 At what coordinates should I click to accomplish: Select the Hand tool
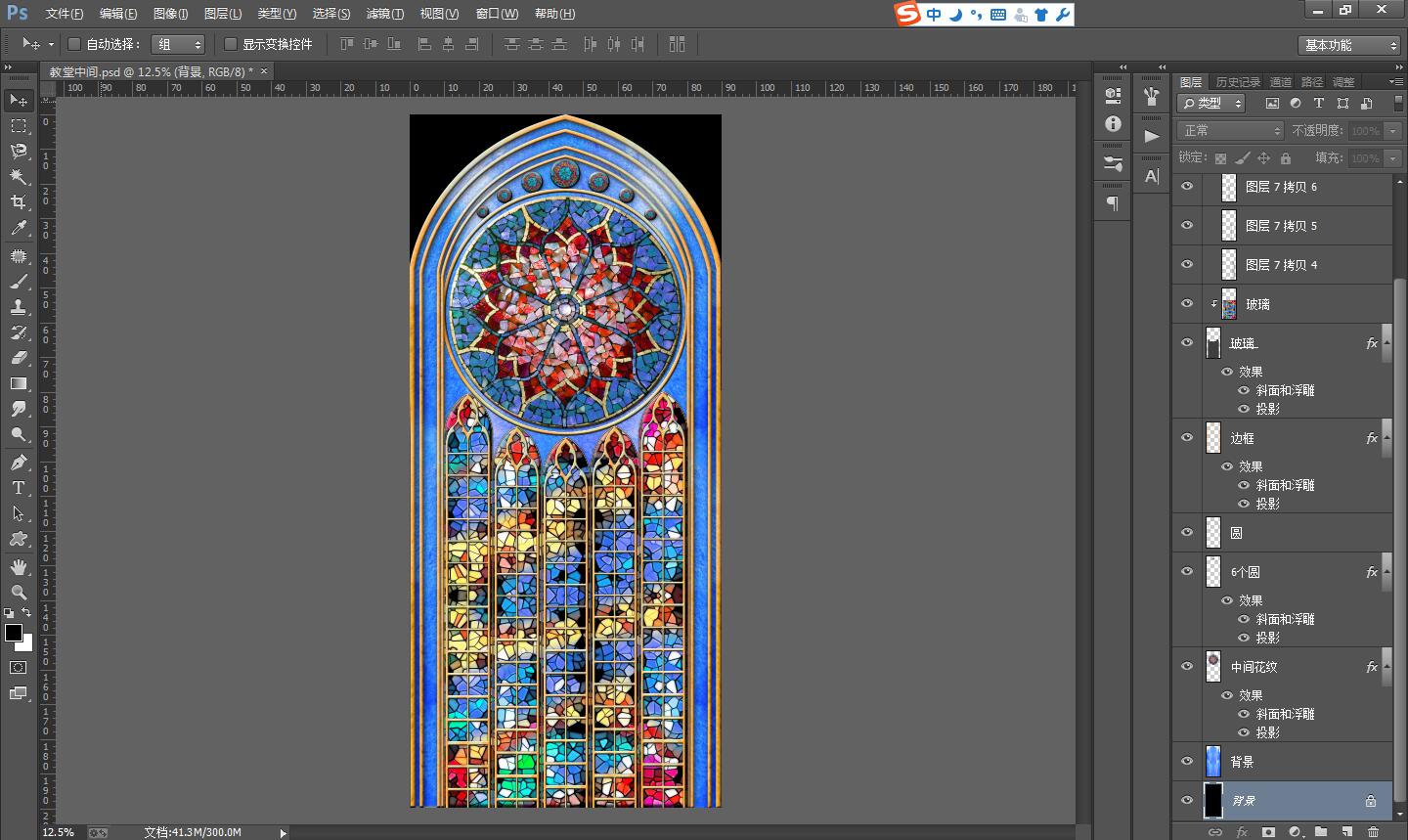19,567
